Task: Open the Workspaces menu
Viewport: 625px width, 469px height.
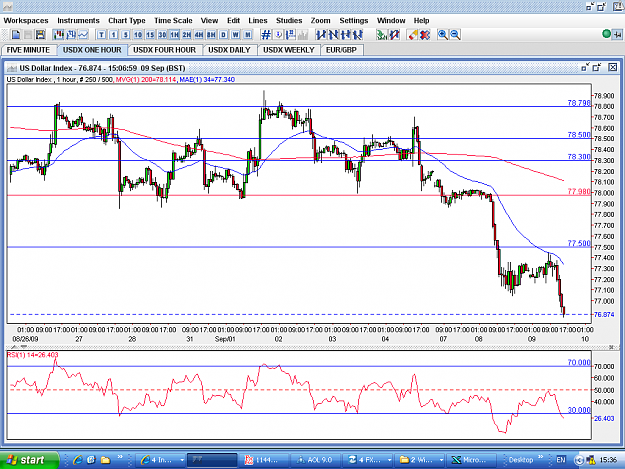Action: [26, 21]
